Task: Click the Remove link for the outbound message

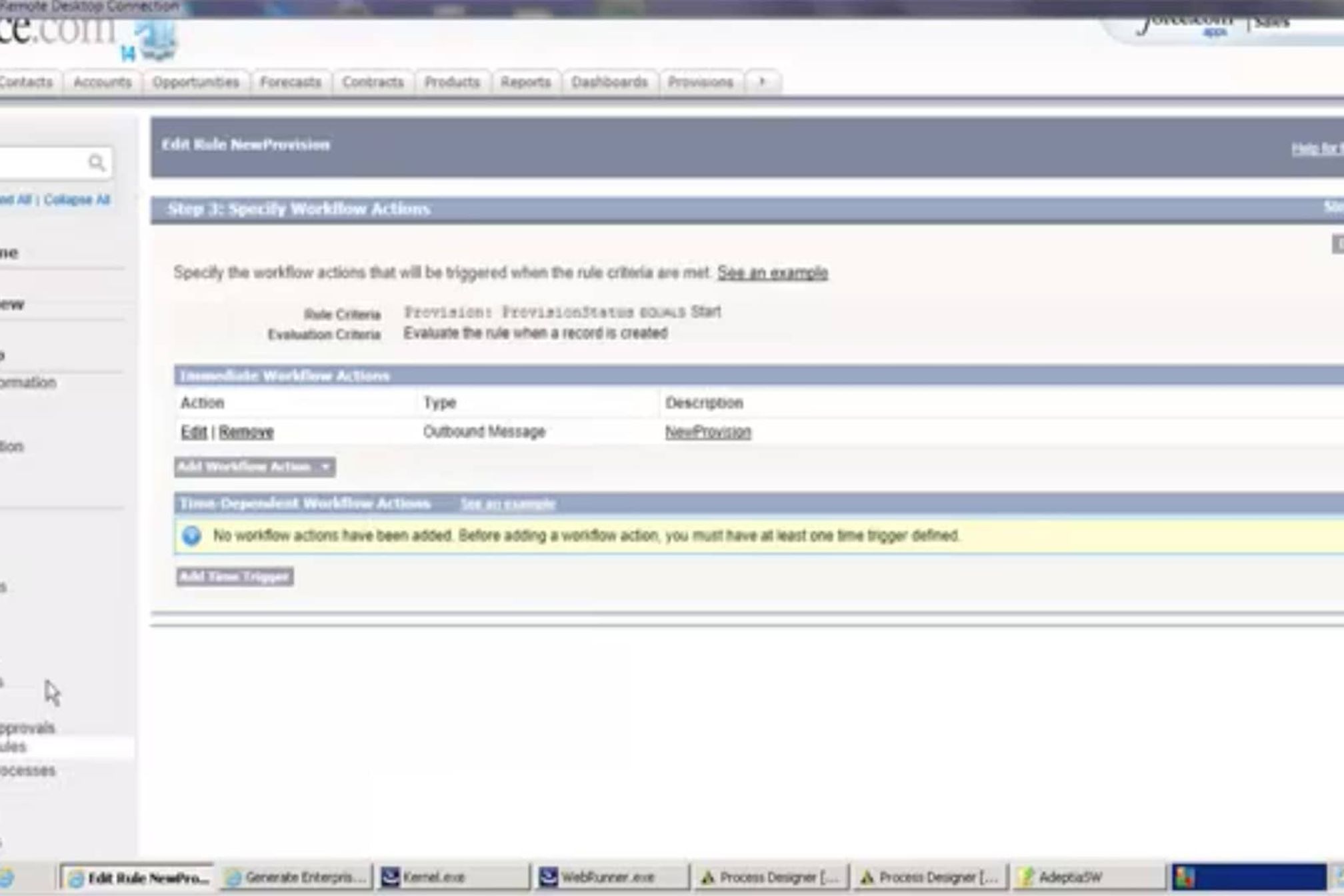Action: tap(246, 432)
